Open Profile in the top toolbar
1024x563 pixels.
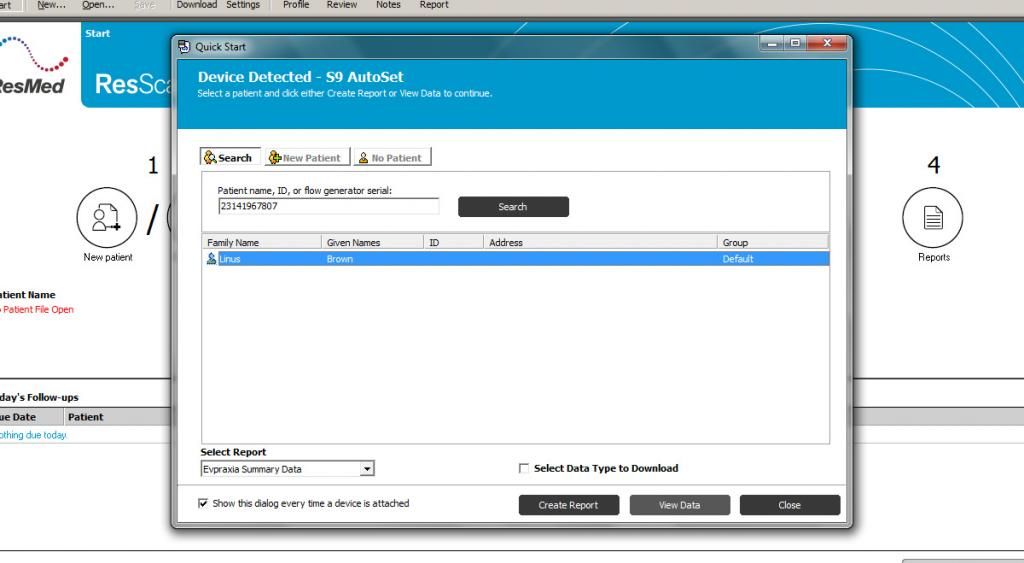point(296,5)
